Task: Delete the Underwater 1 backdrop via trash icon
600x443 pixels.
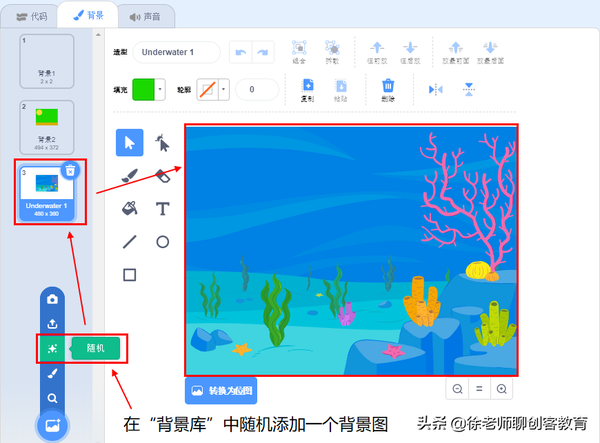Action: pyautogui.click(x=70, y=170)
